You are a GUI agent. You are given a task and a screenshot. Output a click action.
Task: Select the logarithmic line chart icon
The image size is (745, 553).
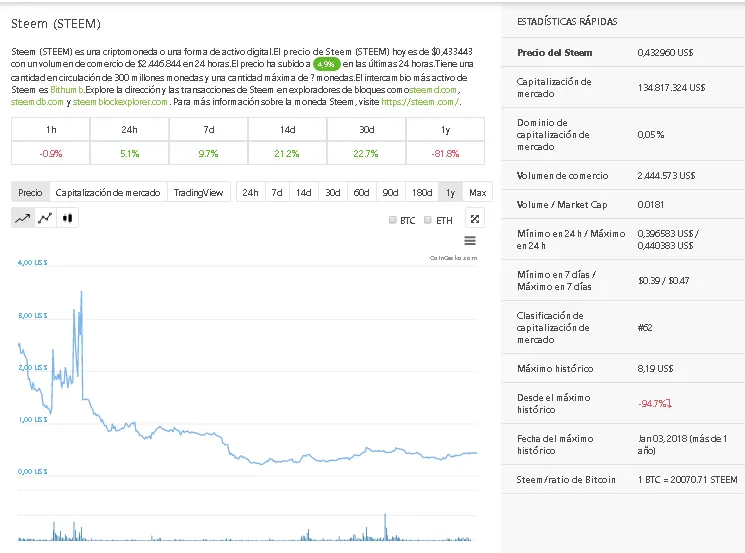pyautogui.click(x=45, y=218)
